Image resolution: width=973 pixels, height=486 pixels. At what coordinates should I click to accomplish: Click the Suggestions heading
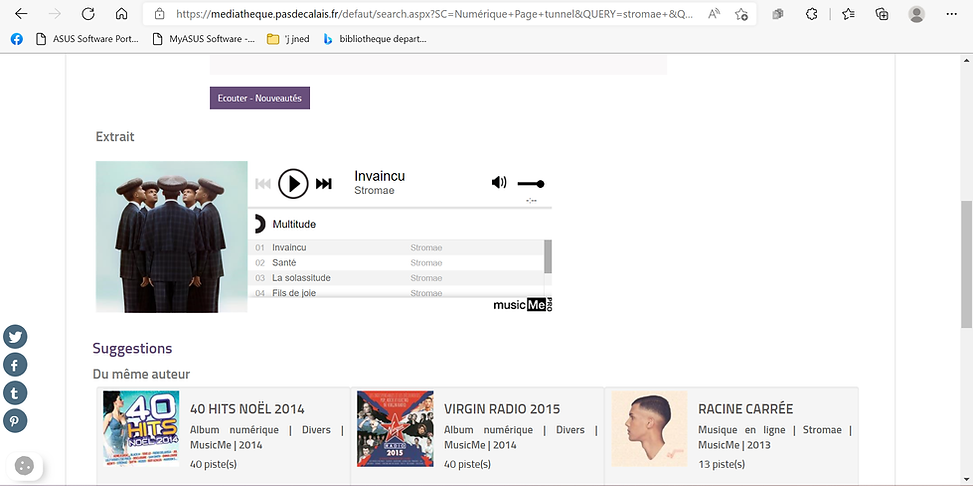pos(132,348)
